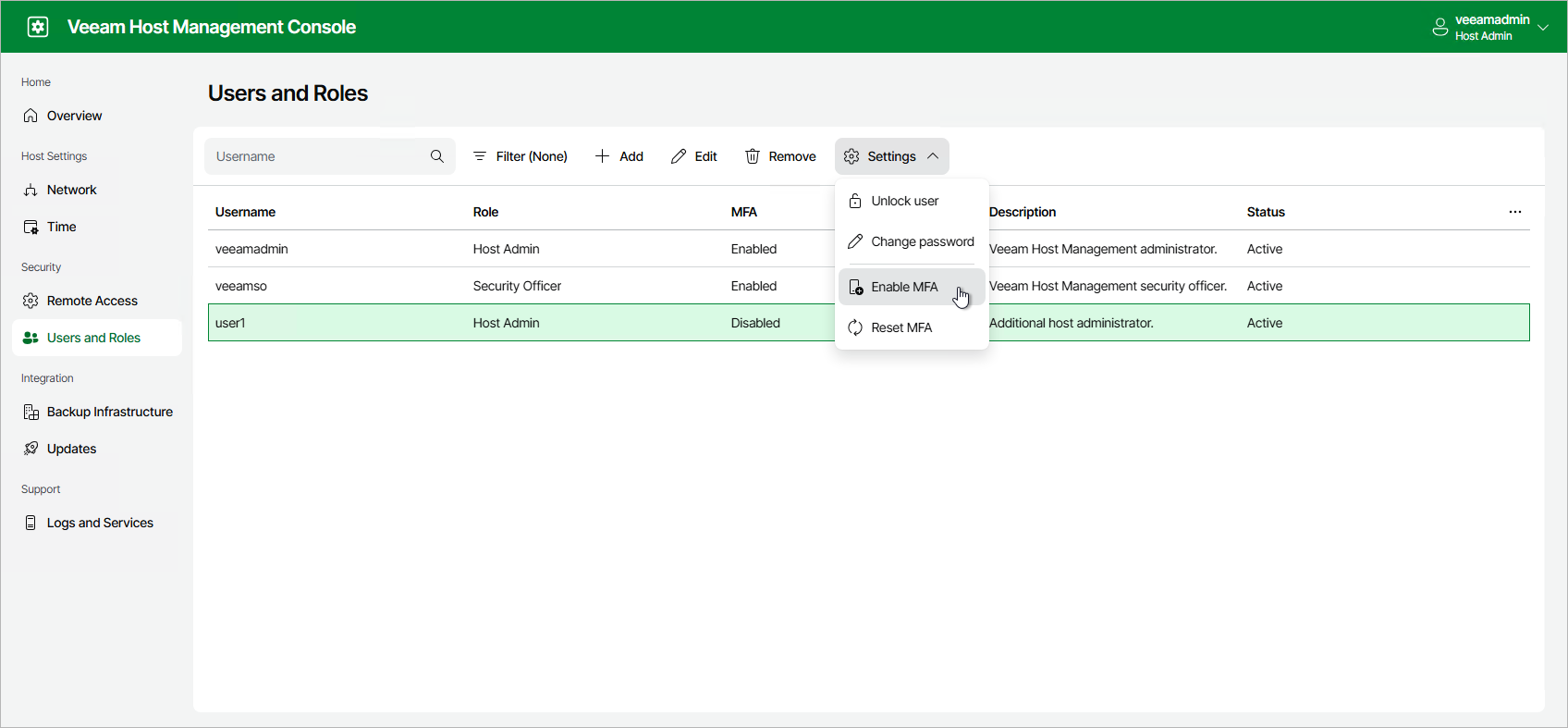Click the Remove button label
1568x728 pixels.
tap(792, 156)
